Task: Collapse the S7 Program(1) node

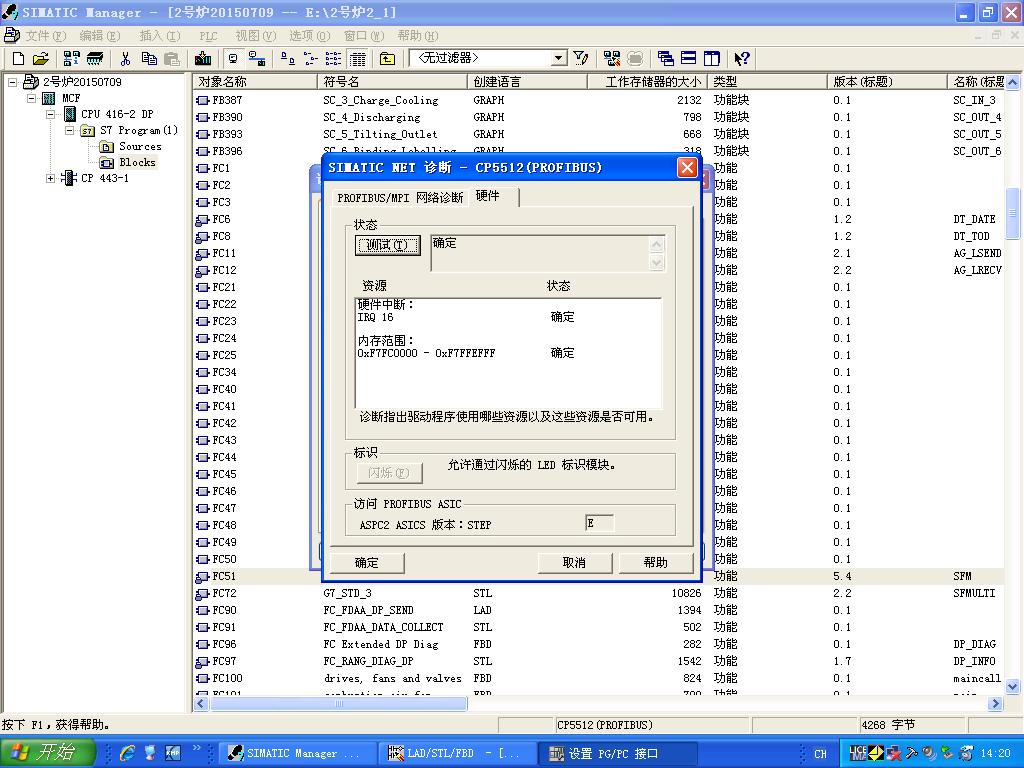Action: coord(69,131)
